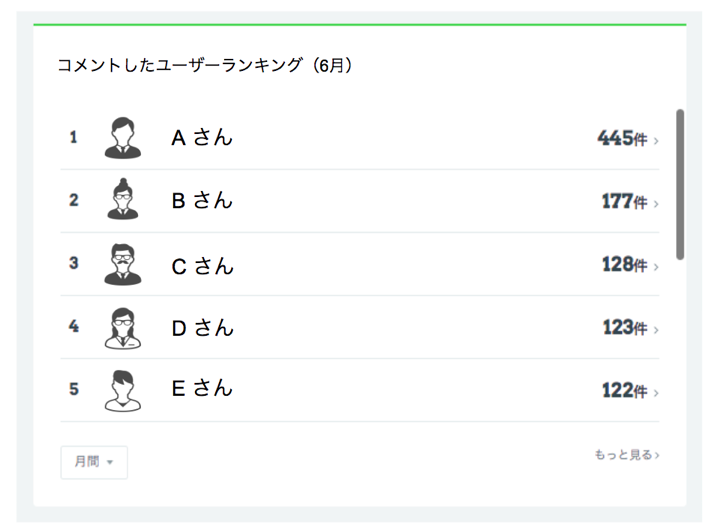The height and width of the screenshot is (531, 707).
Task: Select the C さん name label
Action: point(202,266)
